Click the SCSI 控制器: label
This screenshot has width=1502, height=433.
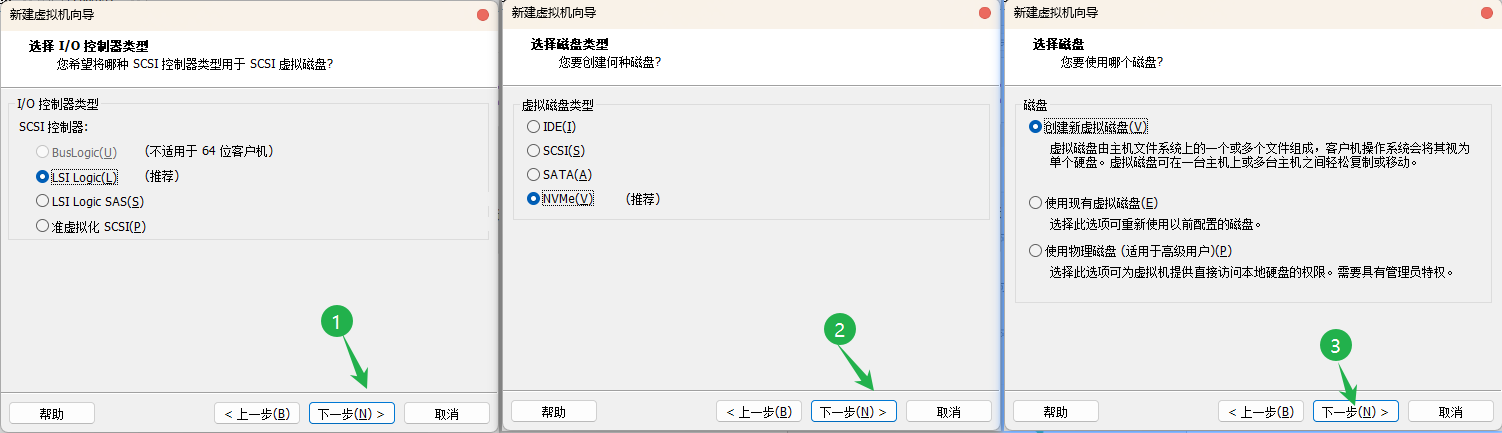pyautogui.click(x=54, y=127)
